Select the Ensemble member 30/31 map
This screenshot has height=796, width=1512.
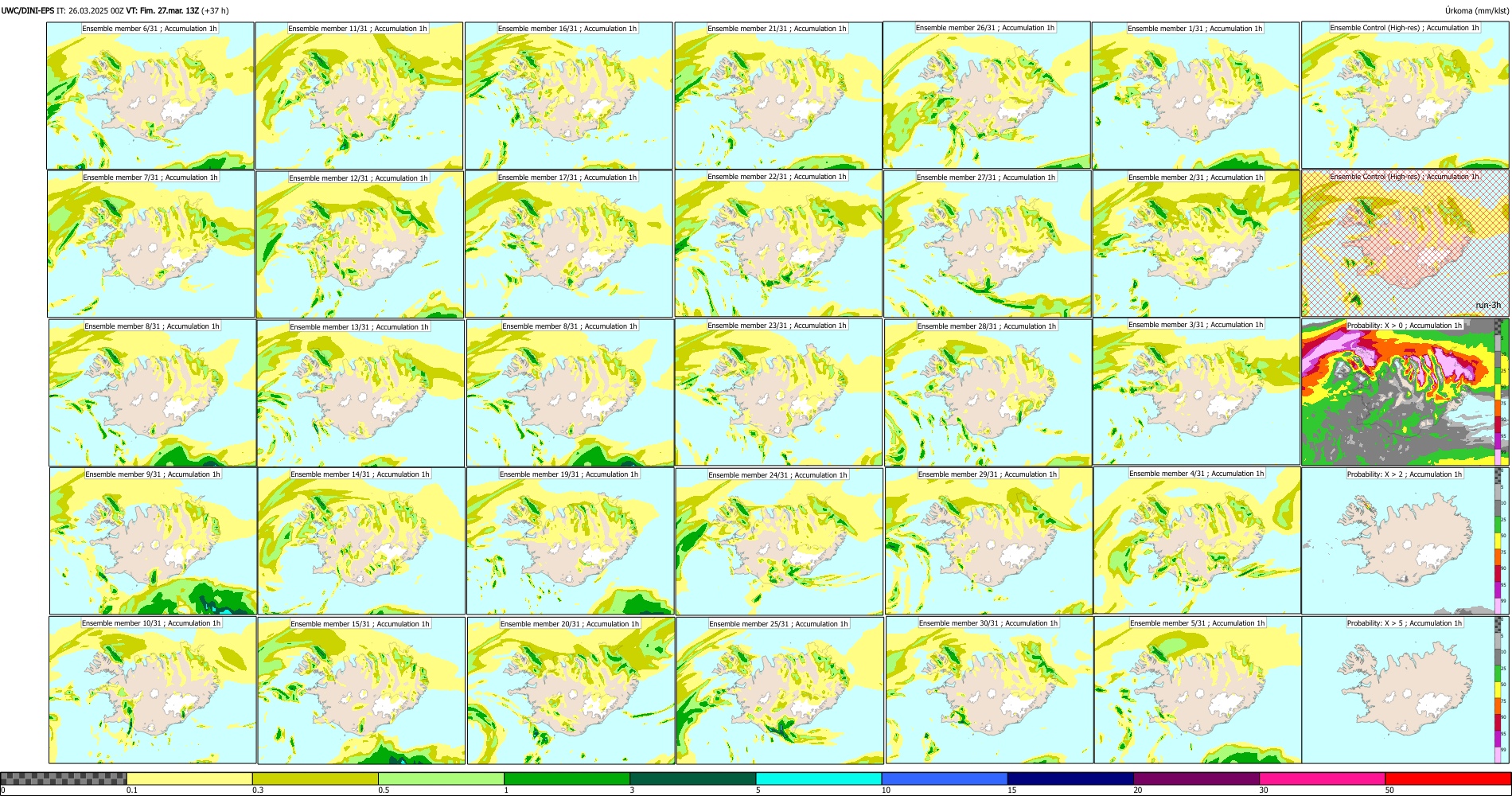[x=990, y=690]
